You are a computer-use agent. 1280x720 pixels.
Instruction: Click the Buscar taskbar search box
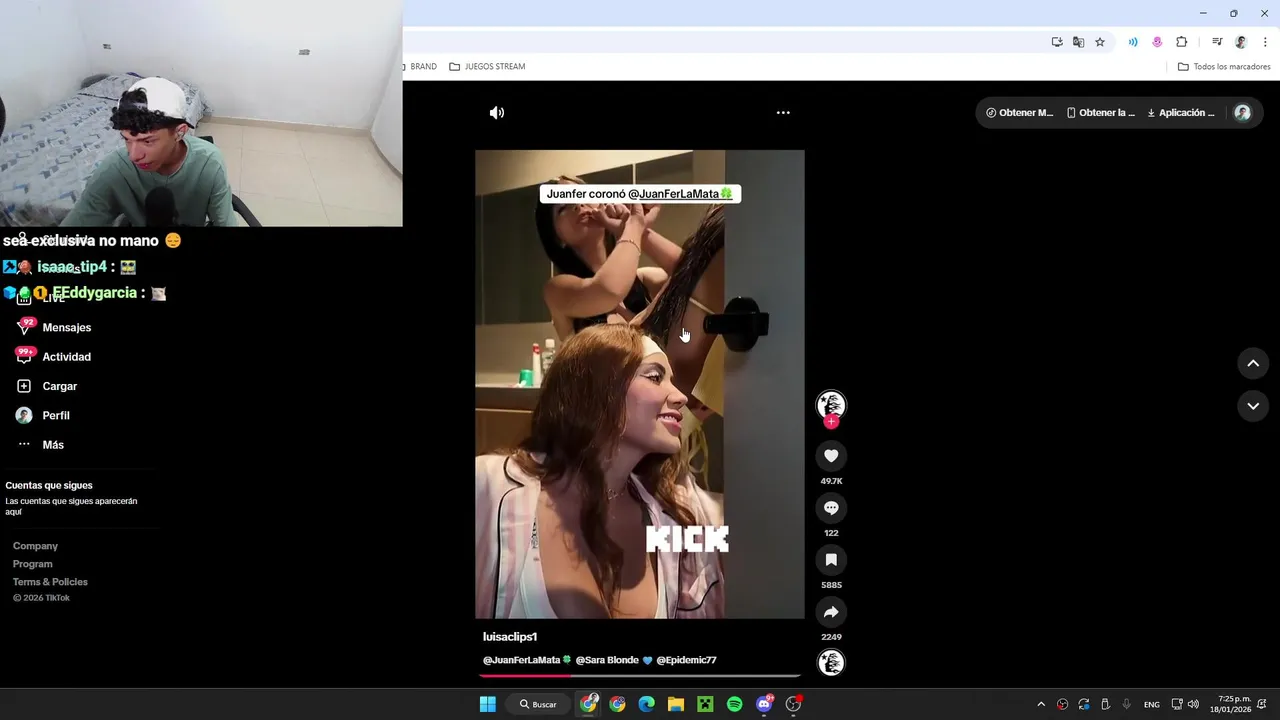click(x=538, y=704)
